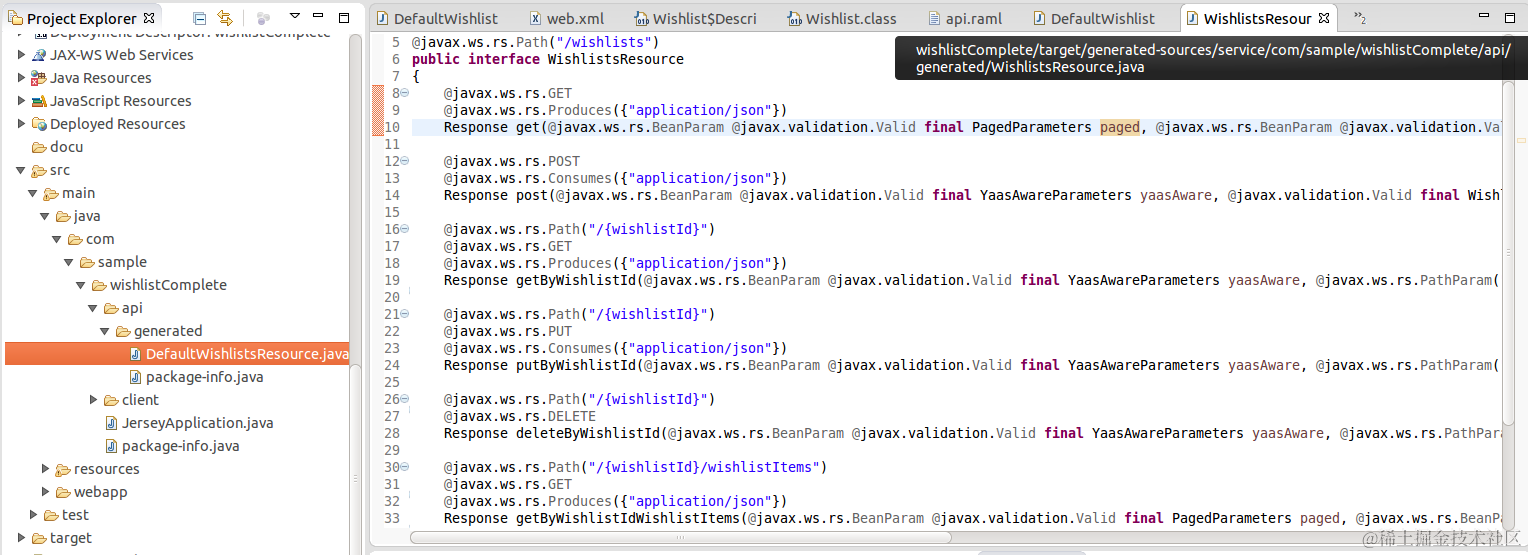Maximize the editor area
Viewport: 1528px width, 555px height.
point(1508,17)
